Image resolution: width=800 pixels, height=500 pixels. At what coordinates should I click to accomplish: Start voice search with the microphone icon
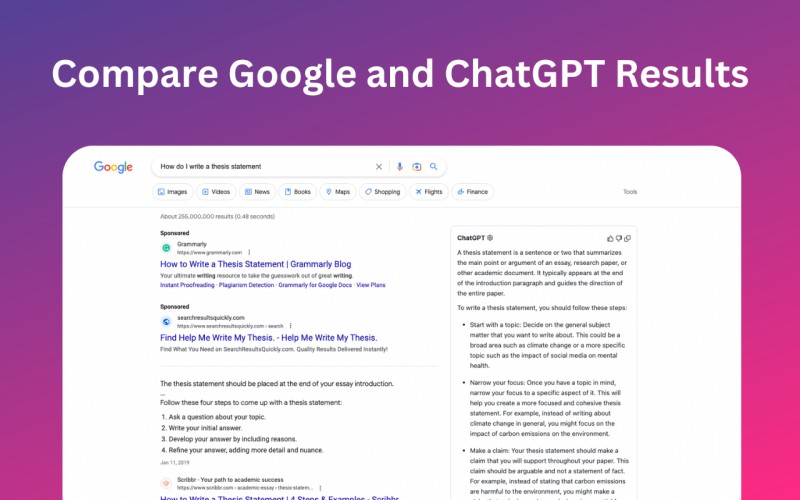(399, 167)
